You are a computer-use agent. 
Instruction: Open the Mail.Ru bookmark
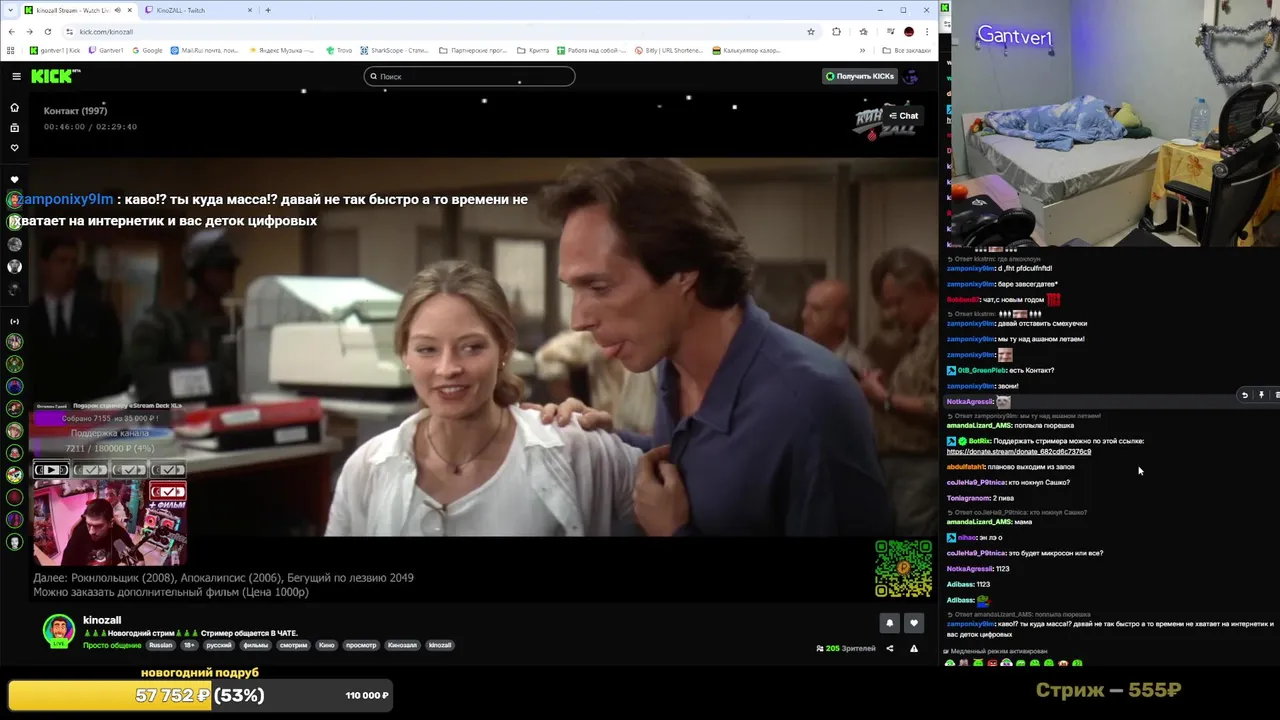tap(205, 50)
